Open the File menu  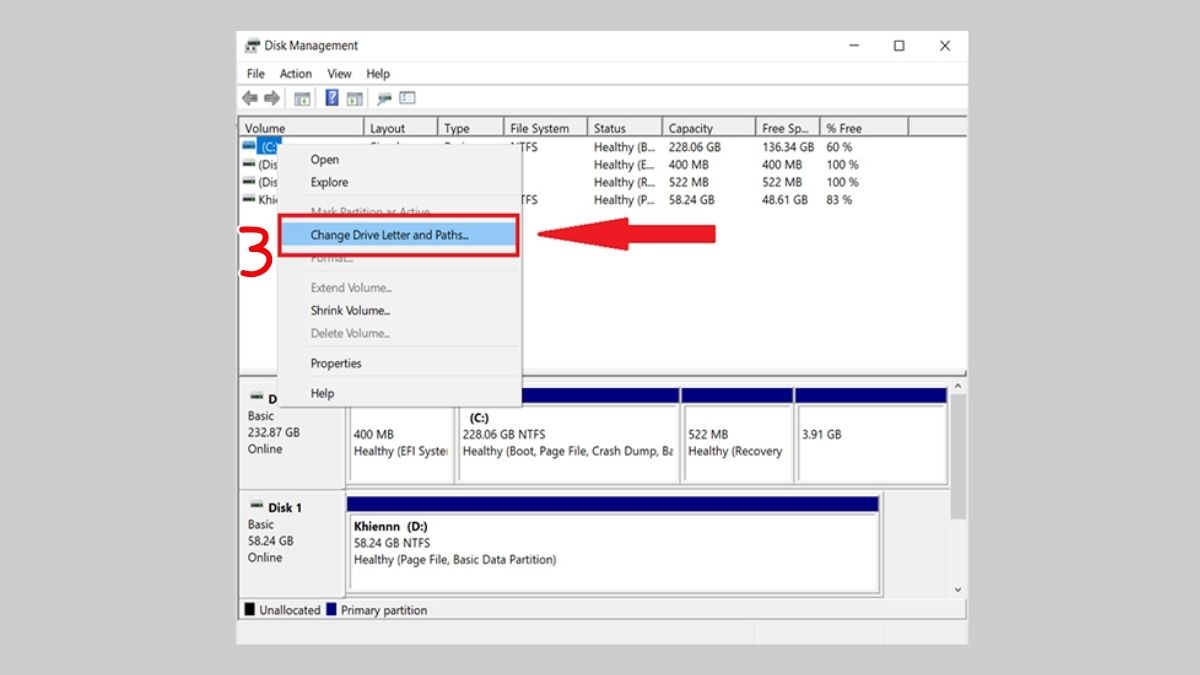[x=256, y=74]
